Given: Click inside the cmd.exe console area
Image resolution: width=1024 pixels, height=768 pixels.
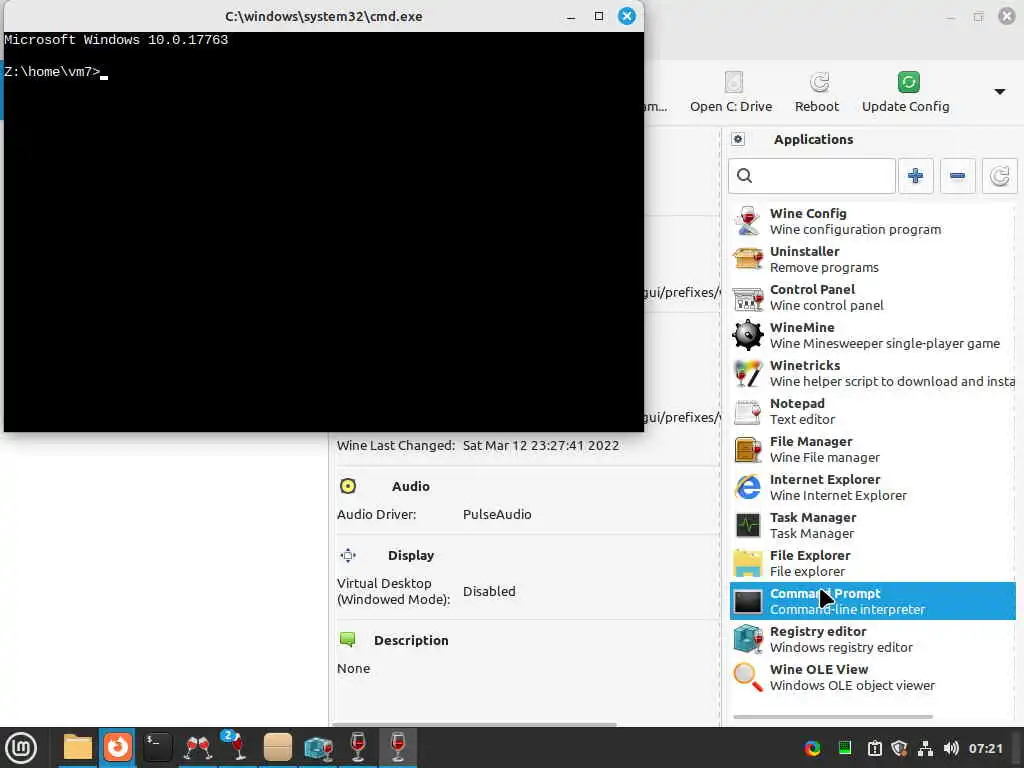Looking at the screenshot, I should click(324, 232).
